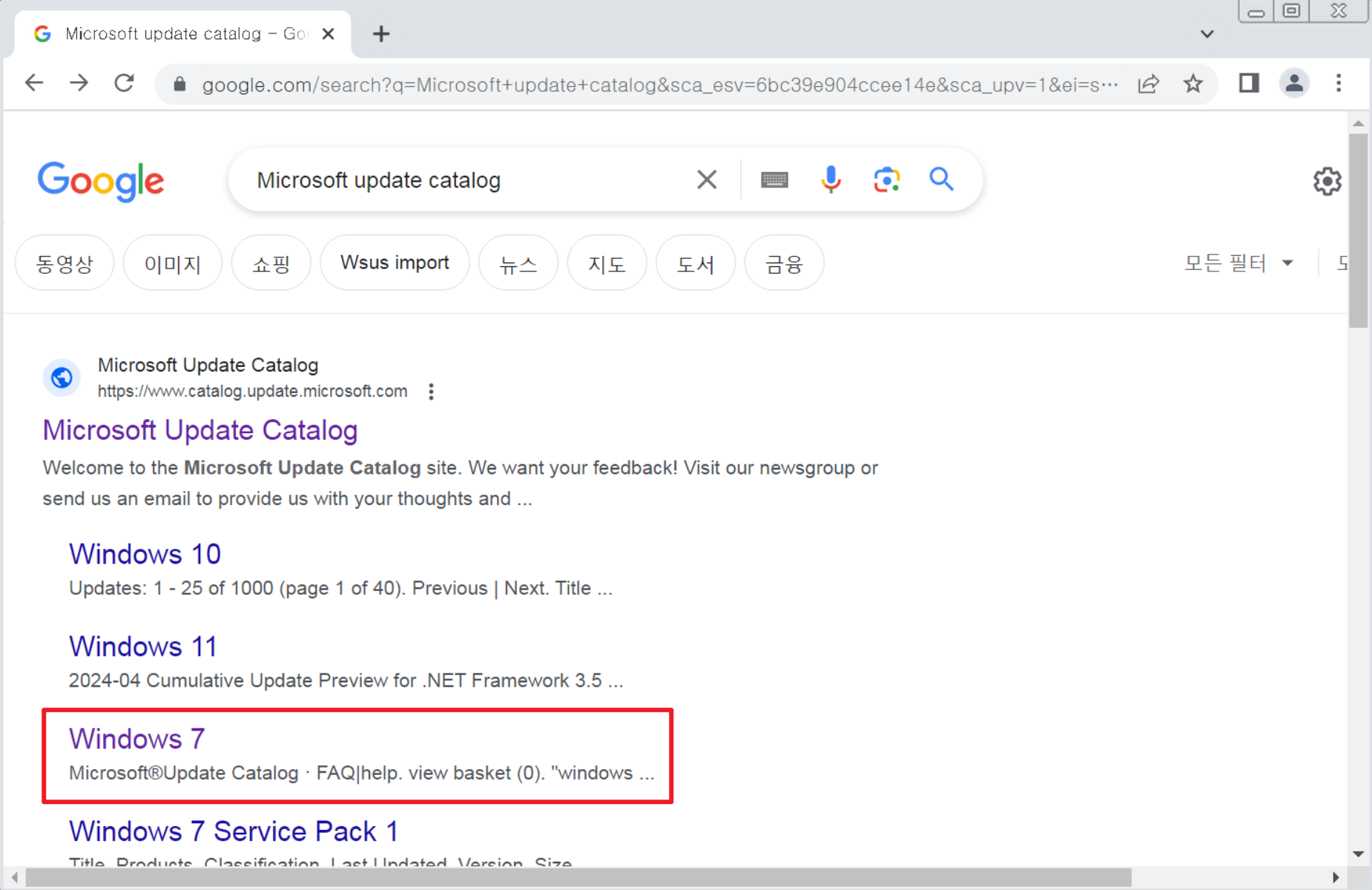This screenshot has width=1372, height=890.
Task: Reload the current page
Action: coord(124,83)
